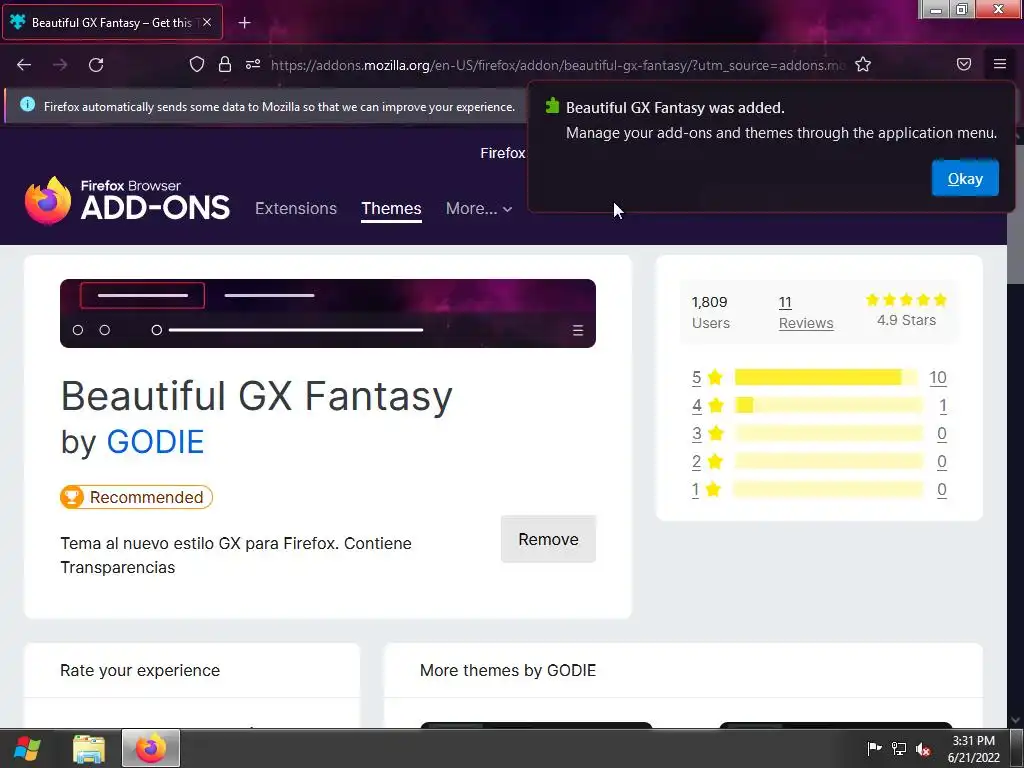The height and width of the screenshot is (768, 1024).
Task: Open site permissions icon in address bar
Action: (x=253, y=64)
